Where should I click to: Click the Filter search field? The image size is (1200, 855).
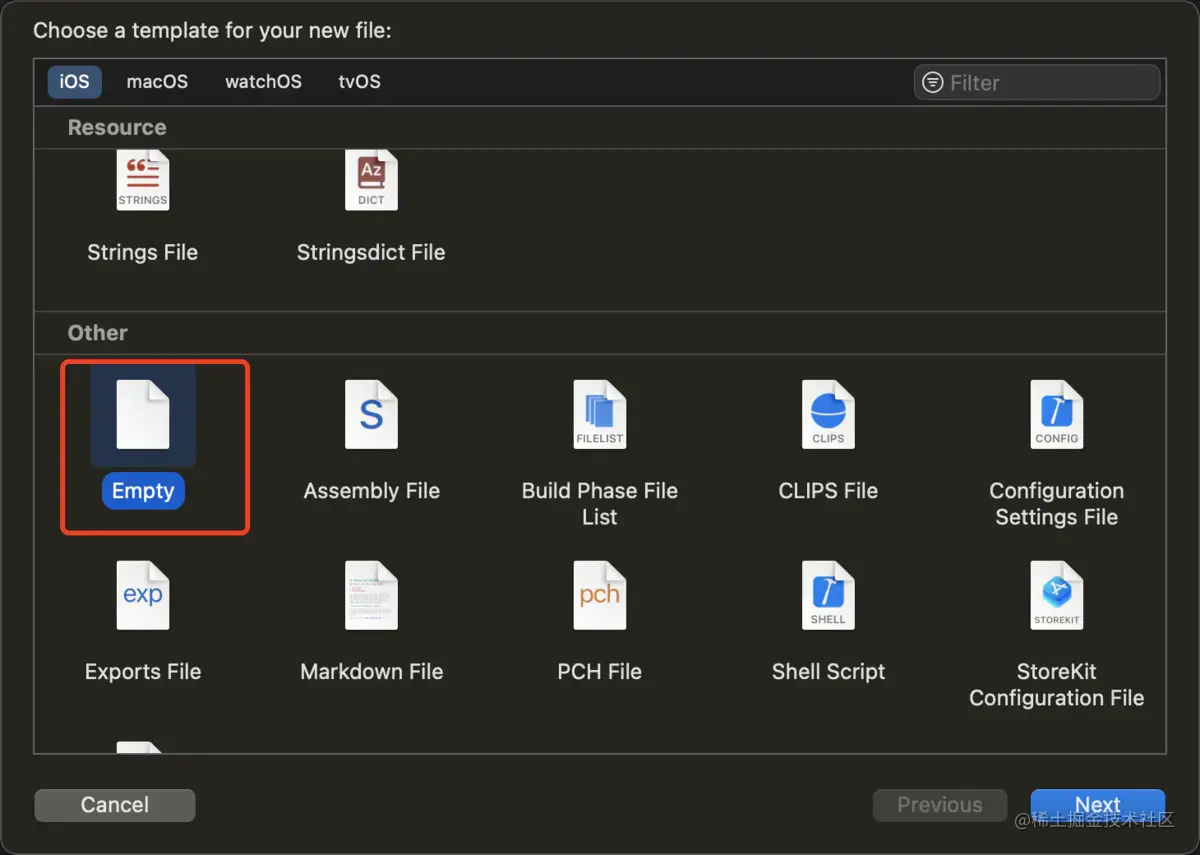[1050, 83]
